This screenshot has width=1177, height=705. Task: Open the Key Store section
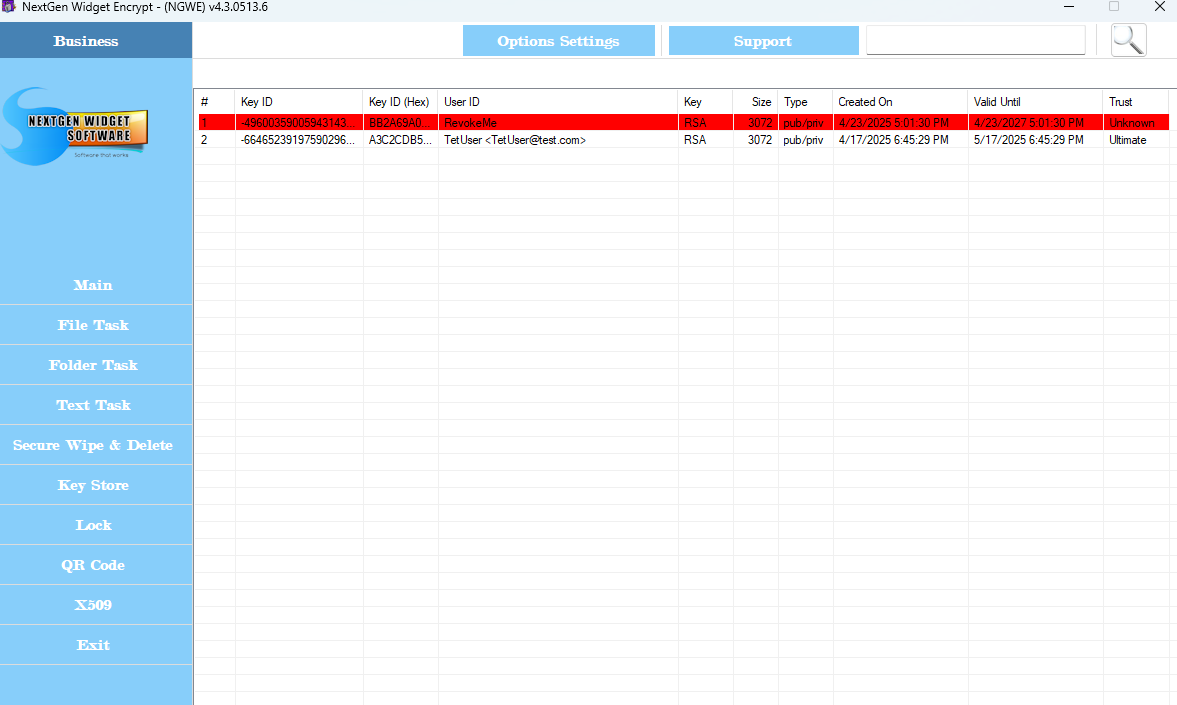(95, 485)
